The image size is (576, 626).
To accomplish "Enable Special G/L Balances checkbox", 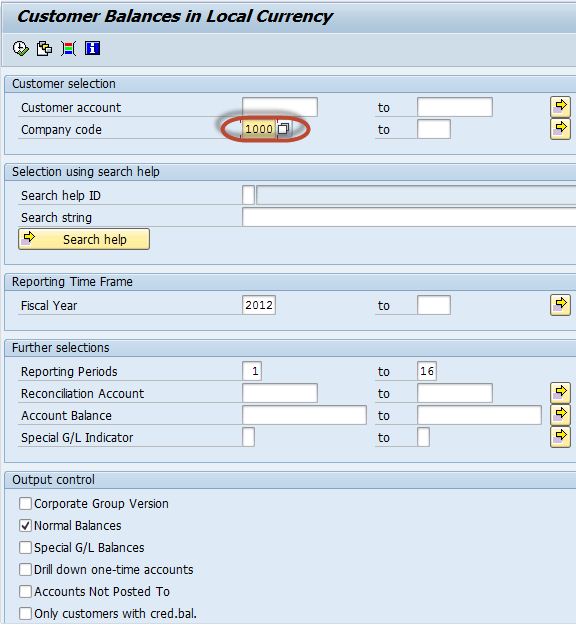I will [x=26, y=547].
